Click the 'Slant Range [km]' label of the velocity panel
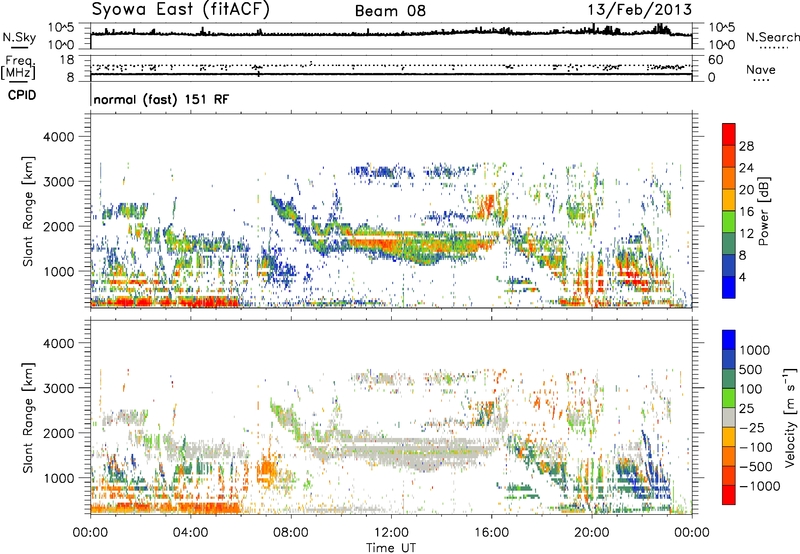800x554 pixels. (28, 417)
